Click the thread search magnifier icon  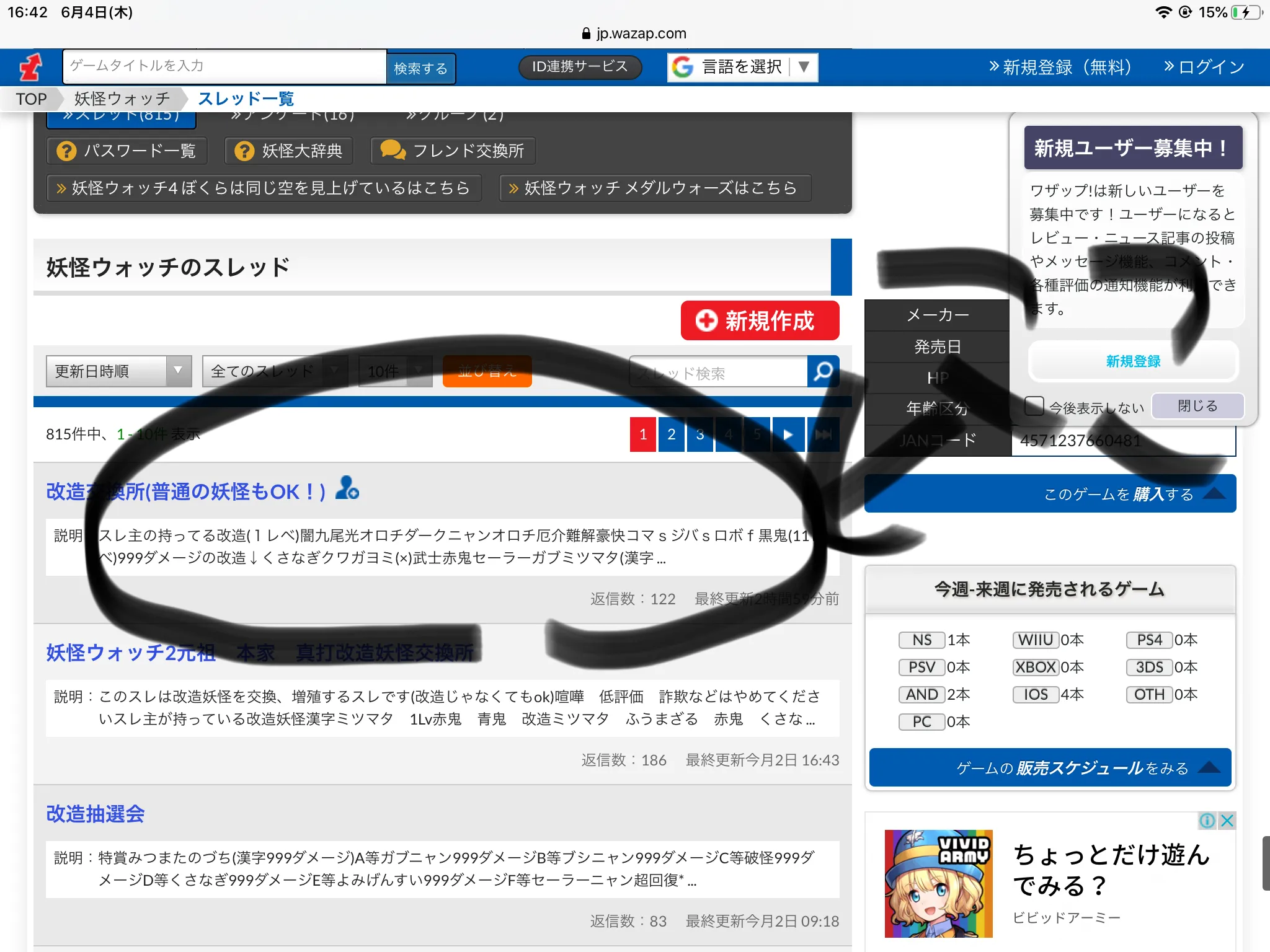coord(823,371)
